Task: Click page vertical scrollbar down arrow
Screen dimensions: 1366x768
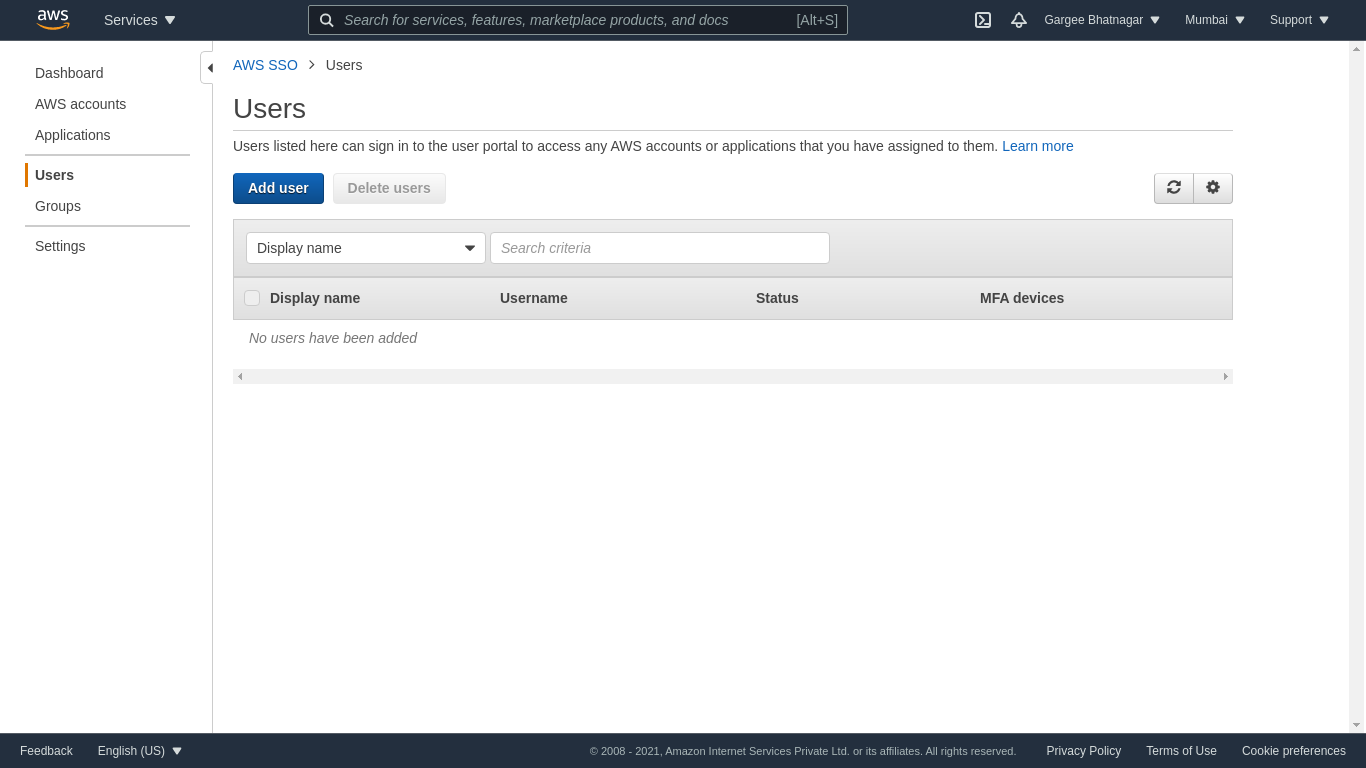Action: (x=1356, y=725)
